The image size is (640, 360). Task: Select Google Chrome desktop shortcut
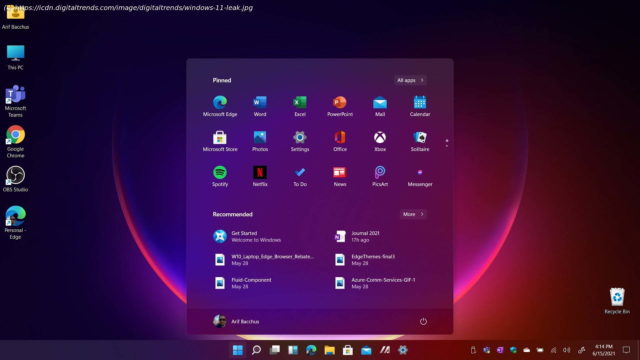[x=15, y=142]
